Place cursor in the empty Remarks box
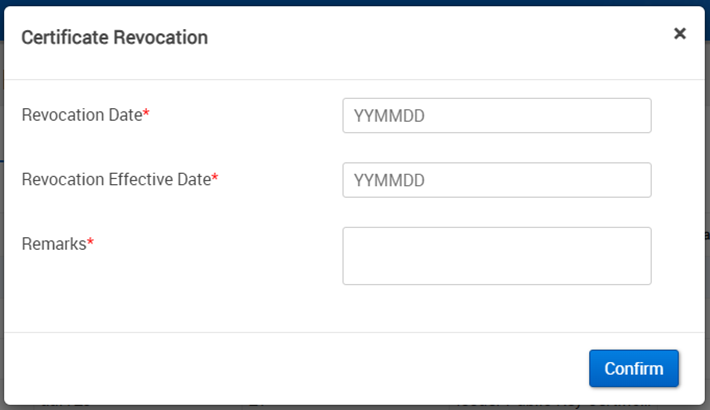The image size is (710, 410). pyautogui.click(x=496, y=255)
